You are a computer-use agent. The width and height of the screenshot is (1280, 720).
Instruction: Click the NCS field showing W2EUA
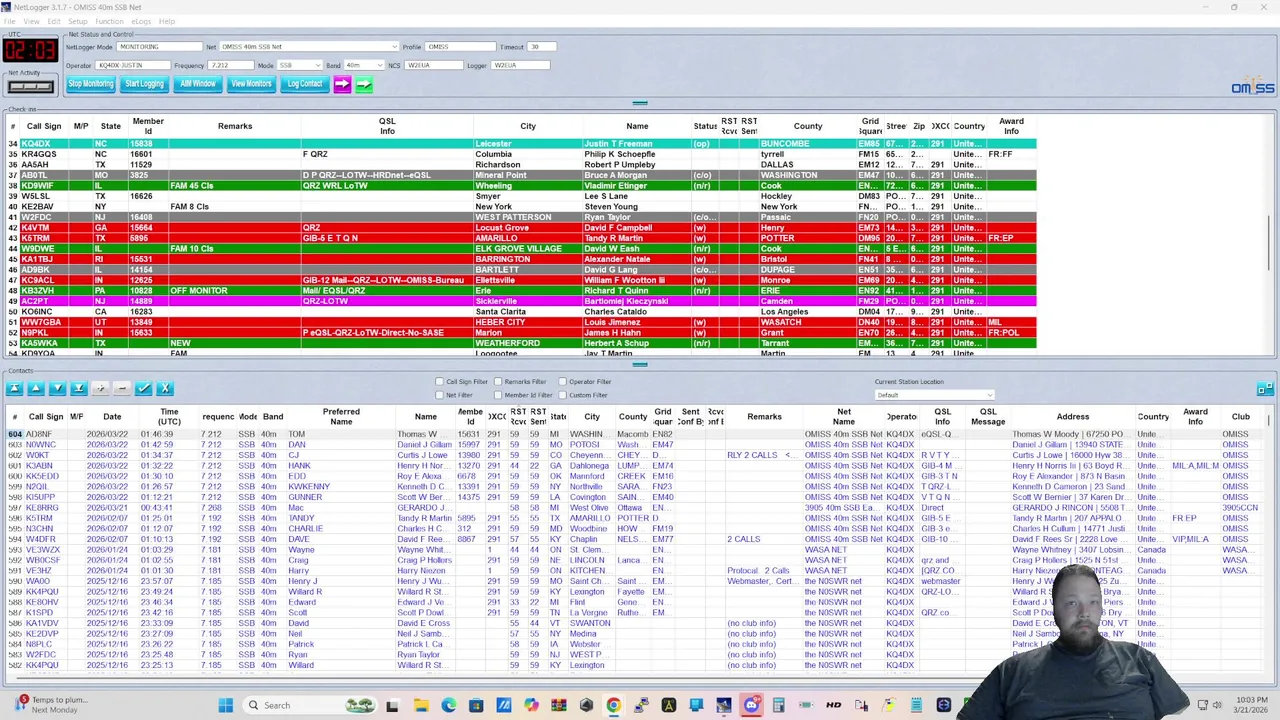click(433, 65)
